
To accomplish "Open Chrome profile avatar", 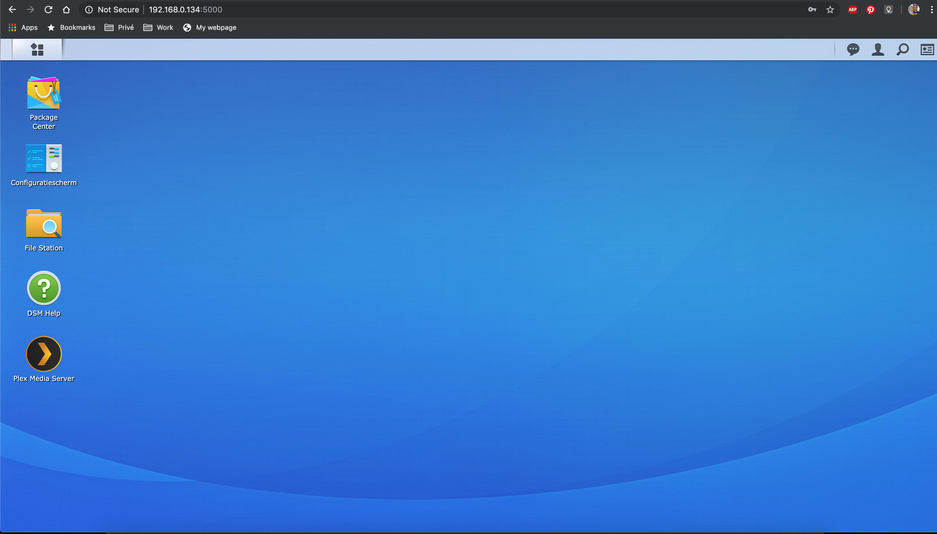I will (913, 10).
